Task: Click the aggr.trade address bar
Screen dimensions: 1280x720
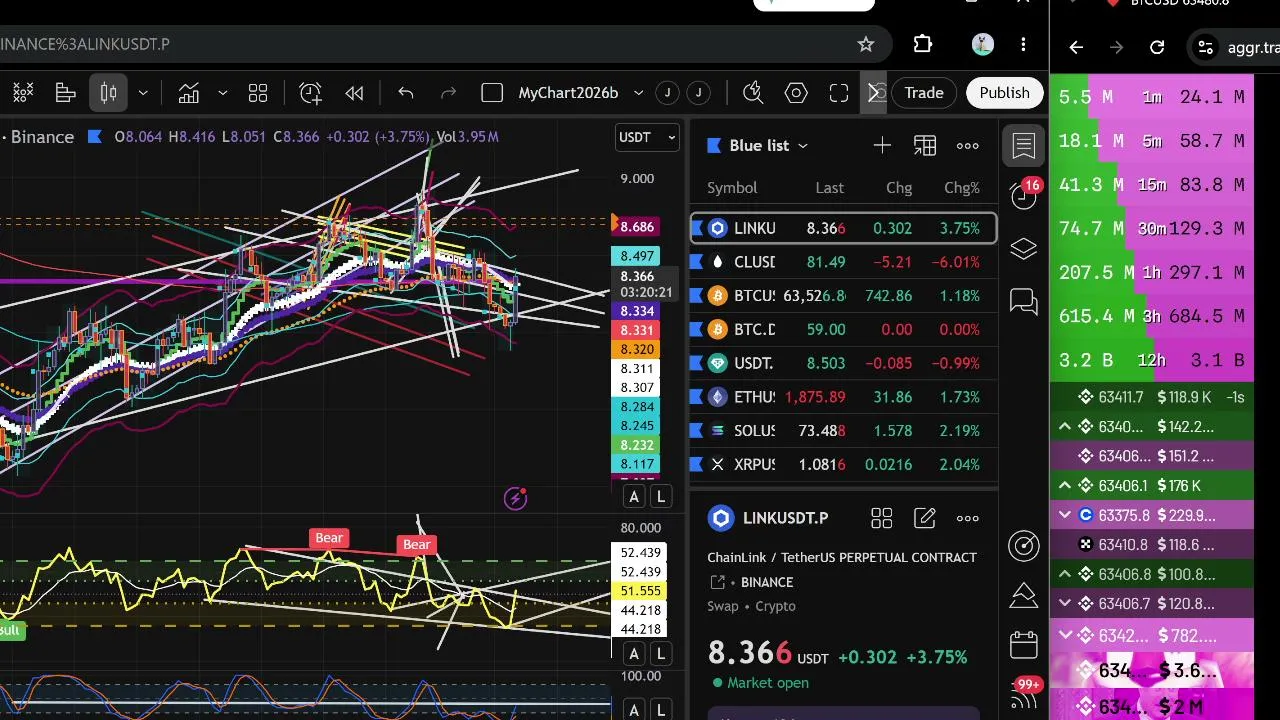Action: [x=1236, y=47]
